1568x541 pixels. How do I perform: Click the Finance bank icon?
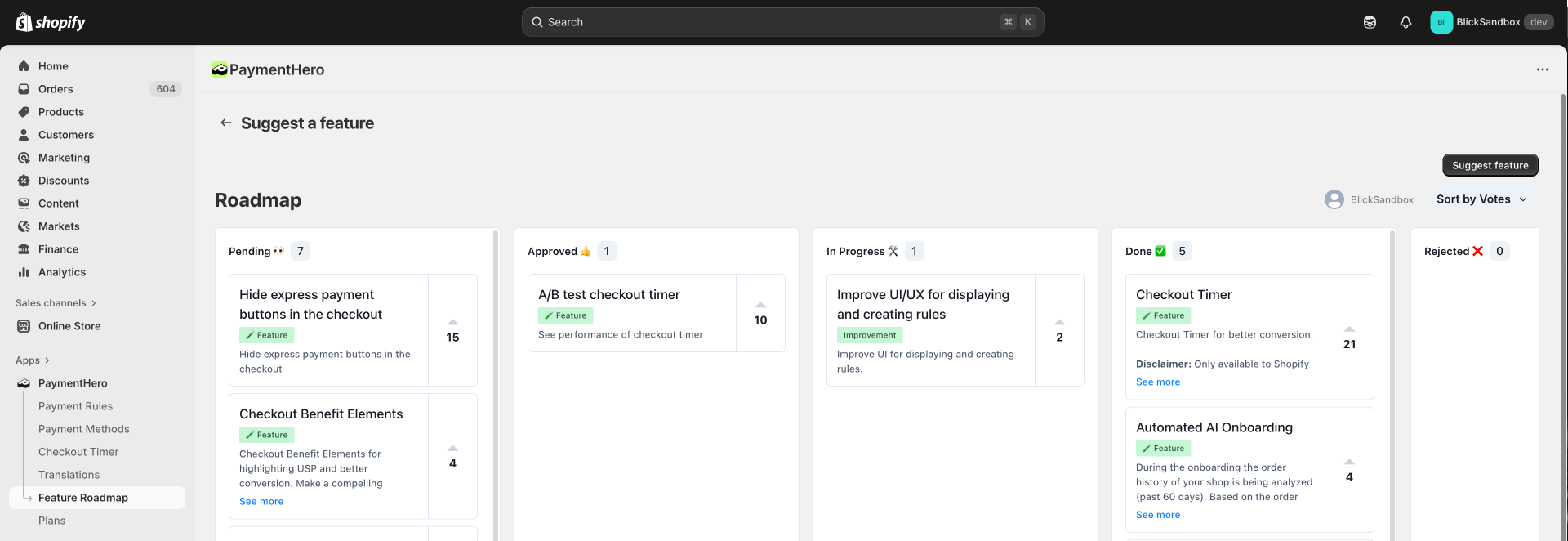click(x=24, y=249)
